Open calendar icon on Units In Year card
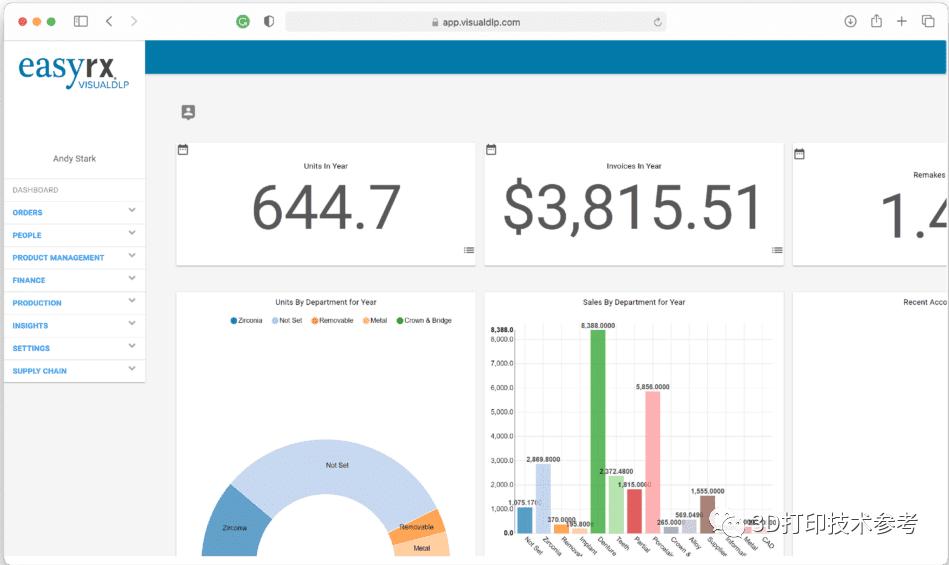The image size is (949, 565). tap(183, 150)
